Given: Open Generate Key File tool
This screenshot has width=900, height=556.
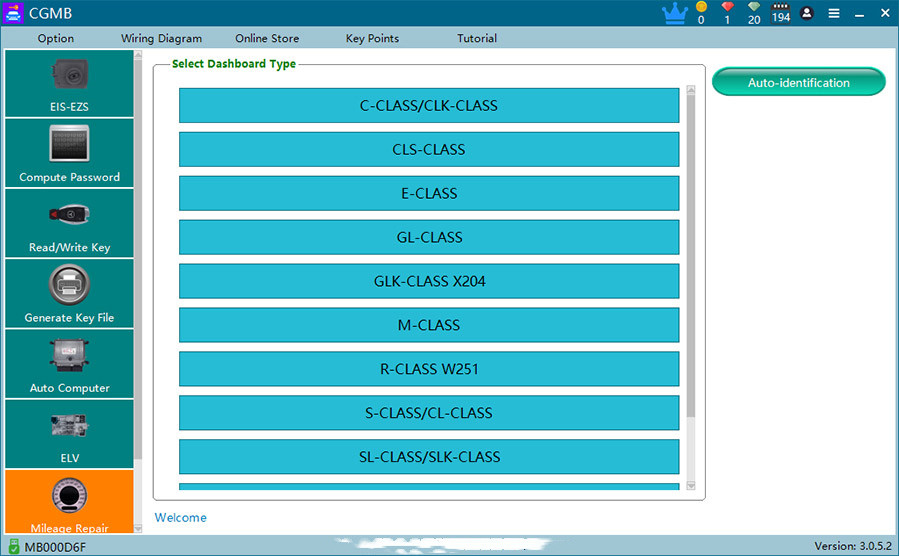Looking at the screenshot, I should coord(69,294).
